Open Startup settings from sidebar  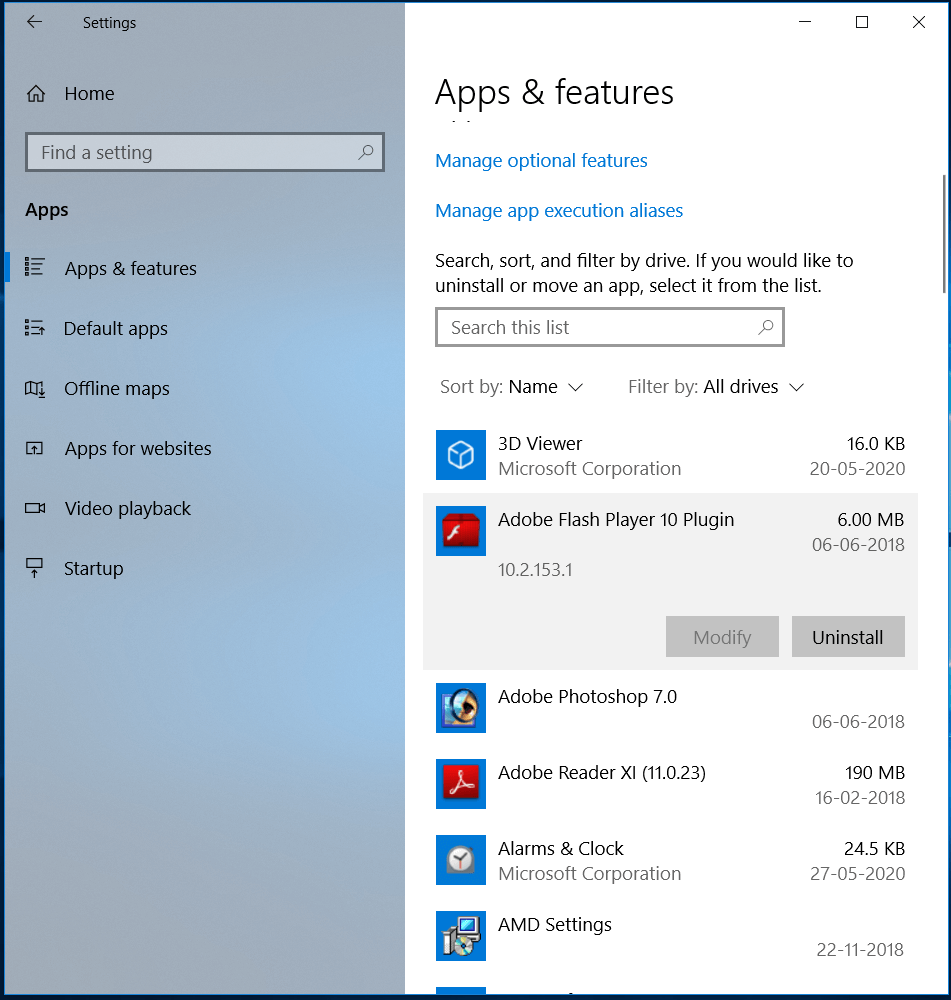pos(95,568)
